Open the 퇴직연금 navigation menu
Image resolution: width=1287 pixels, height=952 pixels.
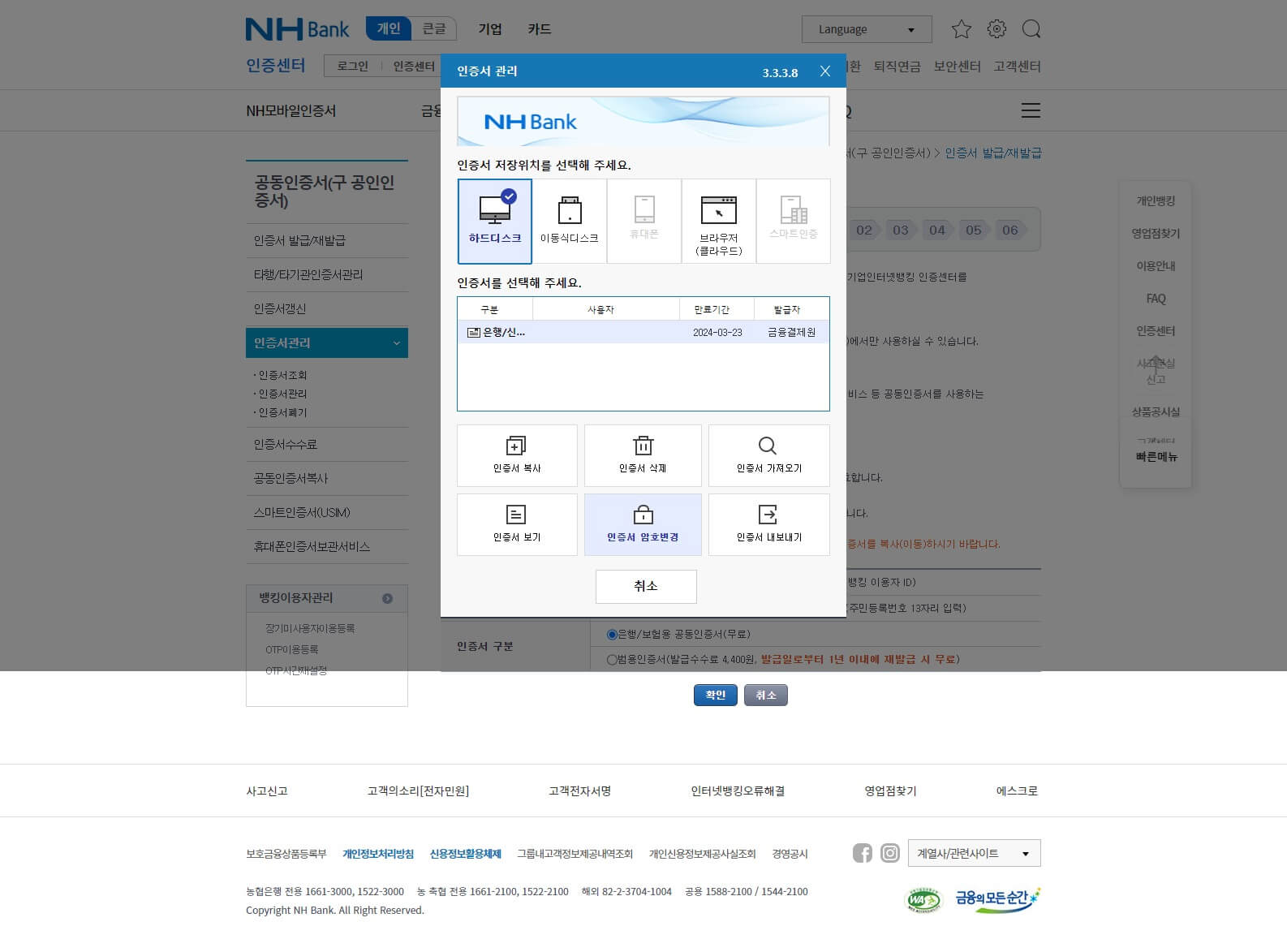click(897, 67)
